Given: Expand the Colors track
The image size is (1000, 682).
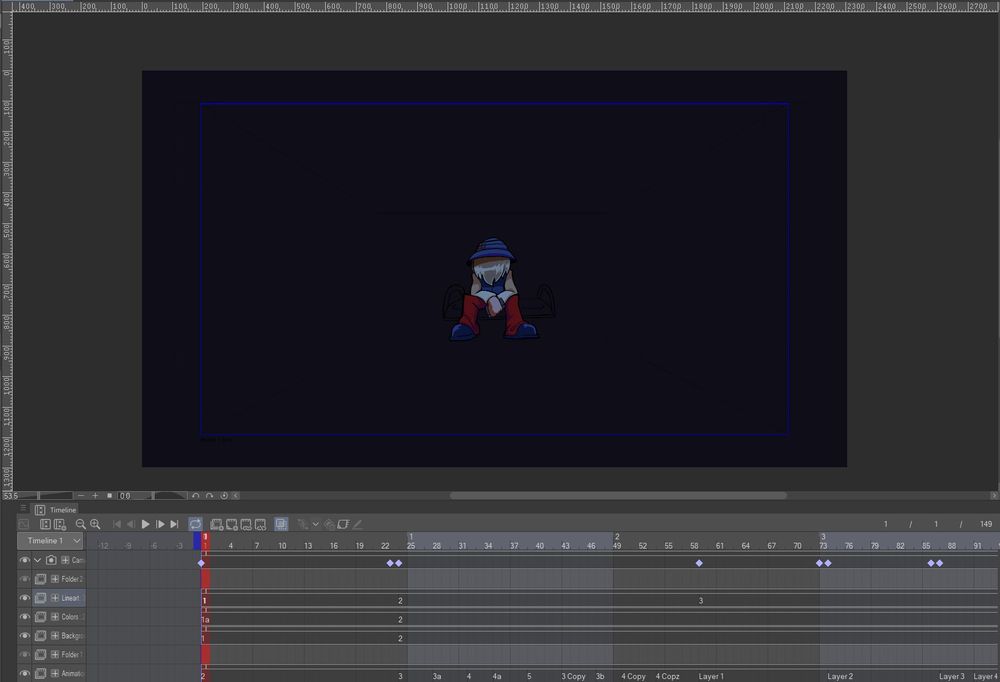Looking at the screenshot, I should pos(55,617).
